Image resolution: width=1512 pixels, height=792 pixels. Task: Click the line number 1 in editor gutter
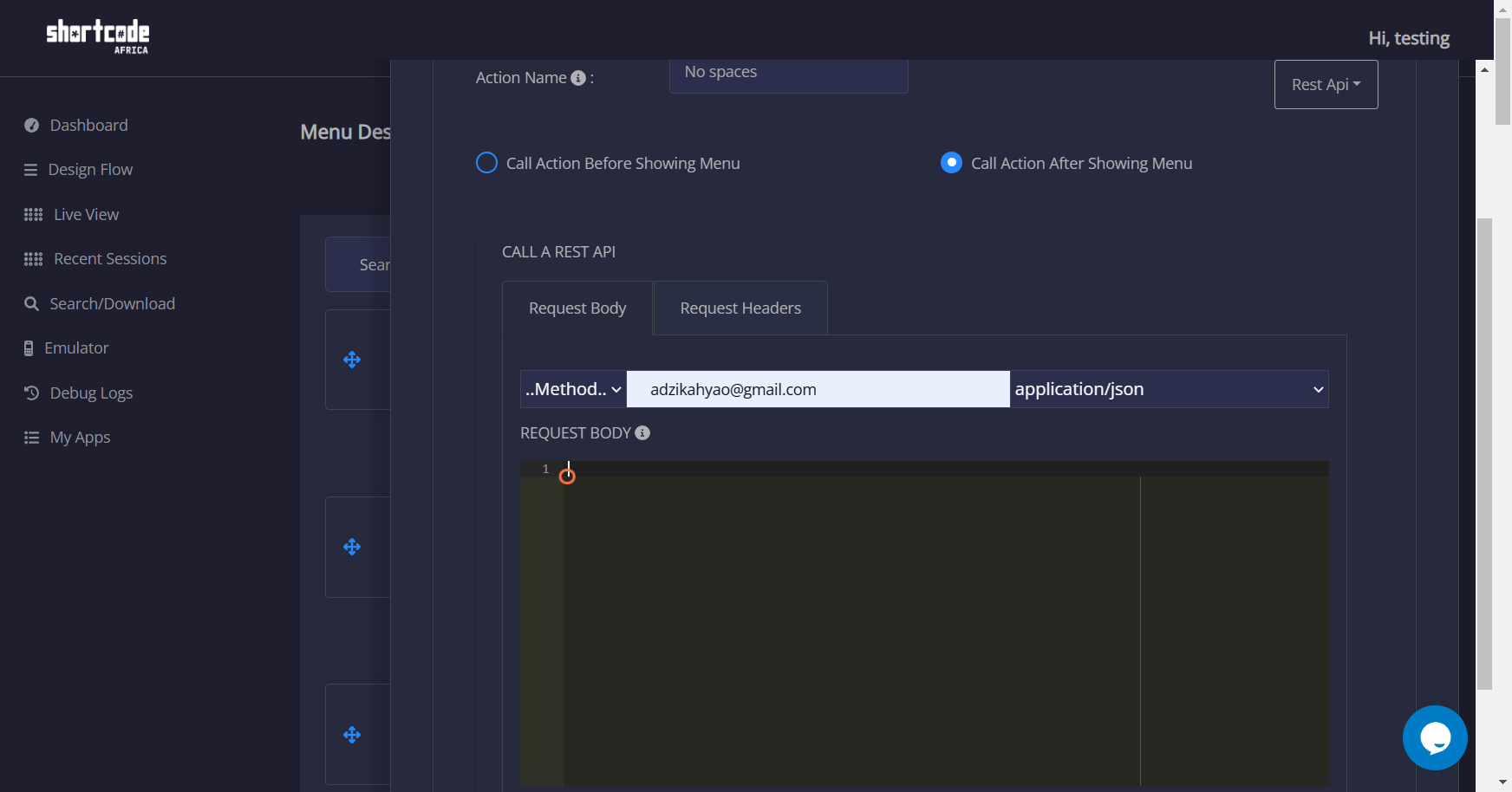(x=545, y=469)
